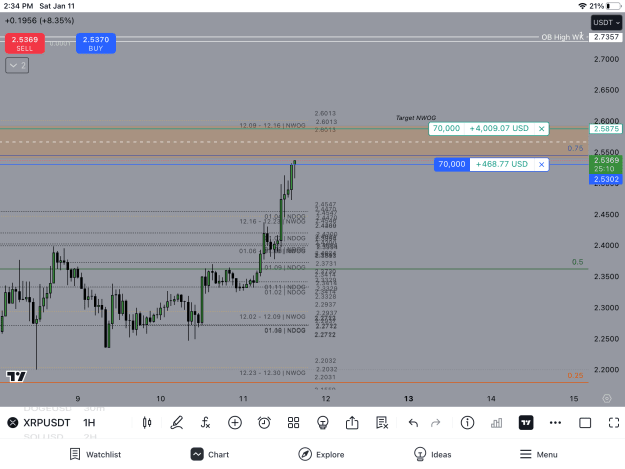Undo the last chart action
The image size is (625, 469).
pos(413,423)
